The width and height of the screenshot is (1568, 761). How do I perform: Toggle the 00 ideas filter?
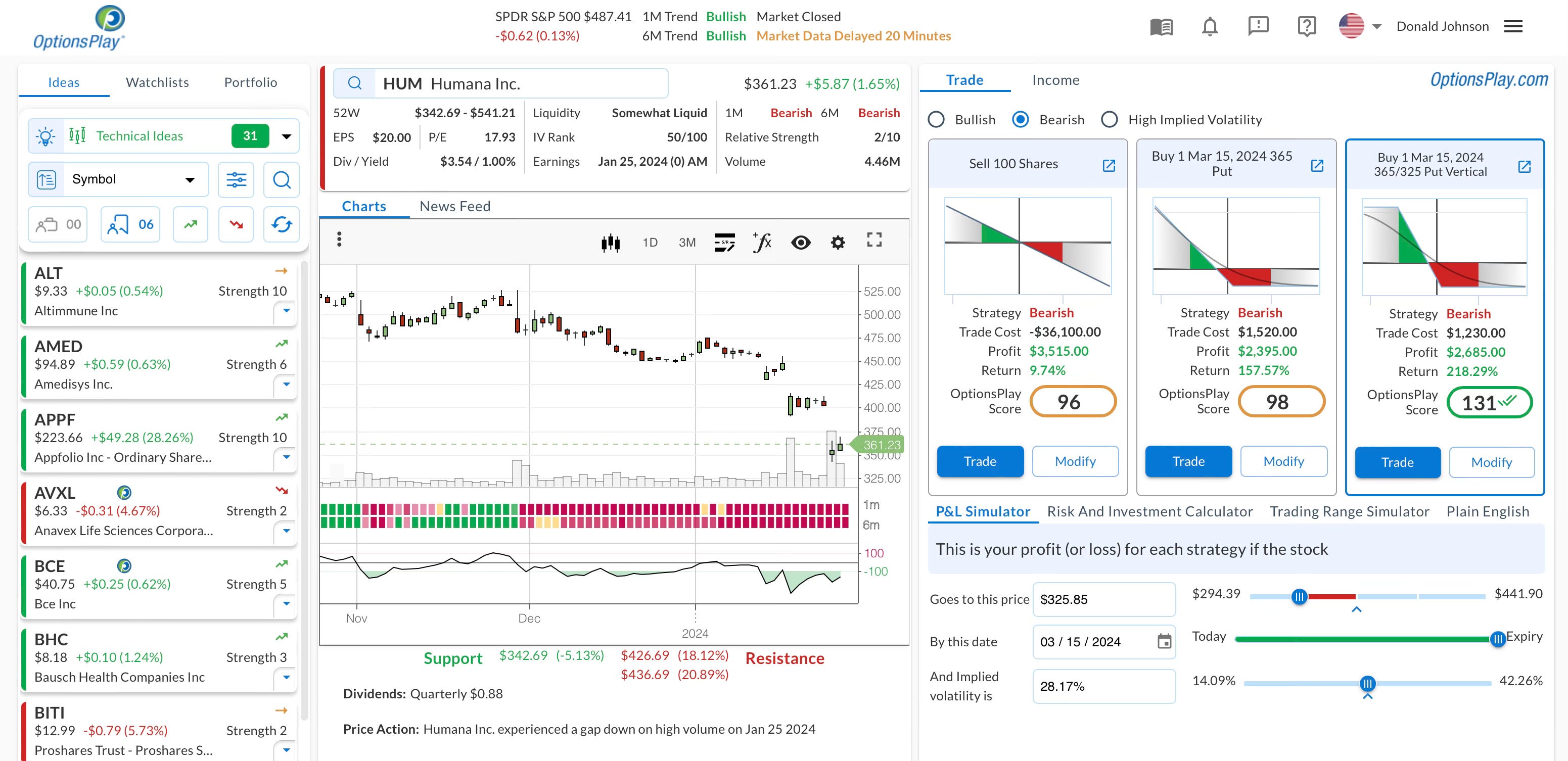[58, 224]
